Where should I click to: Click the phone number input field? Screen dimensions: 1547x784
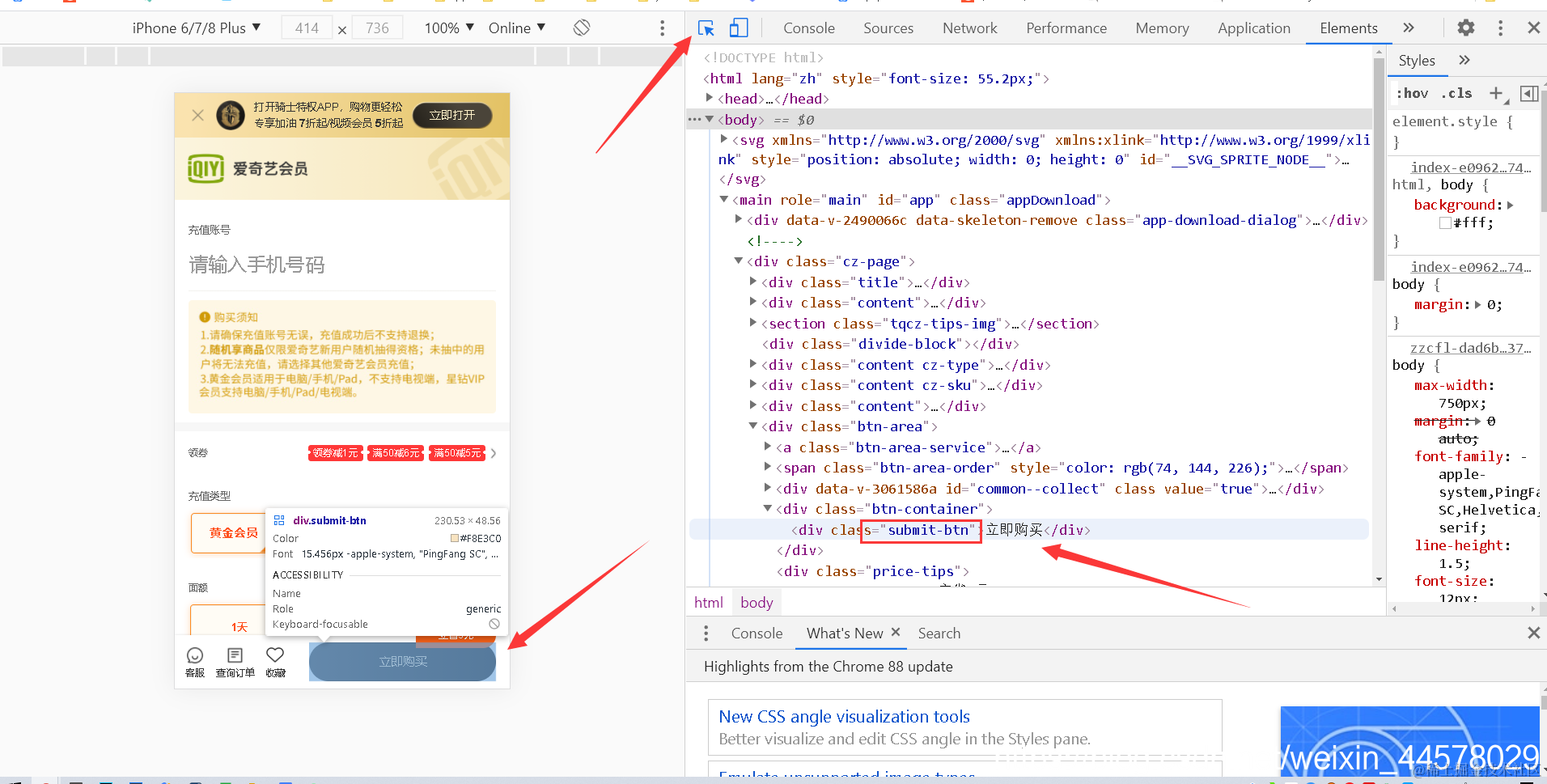click(341, 265)
